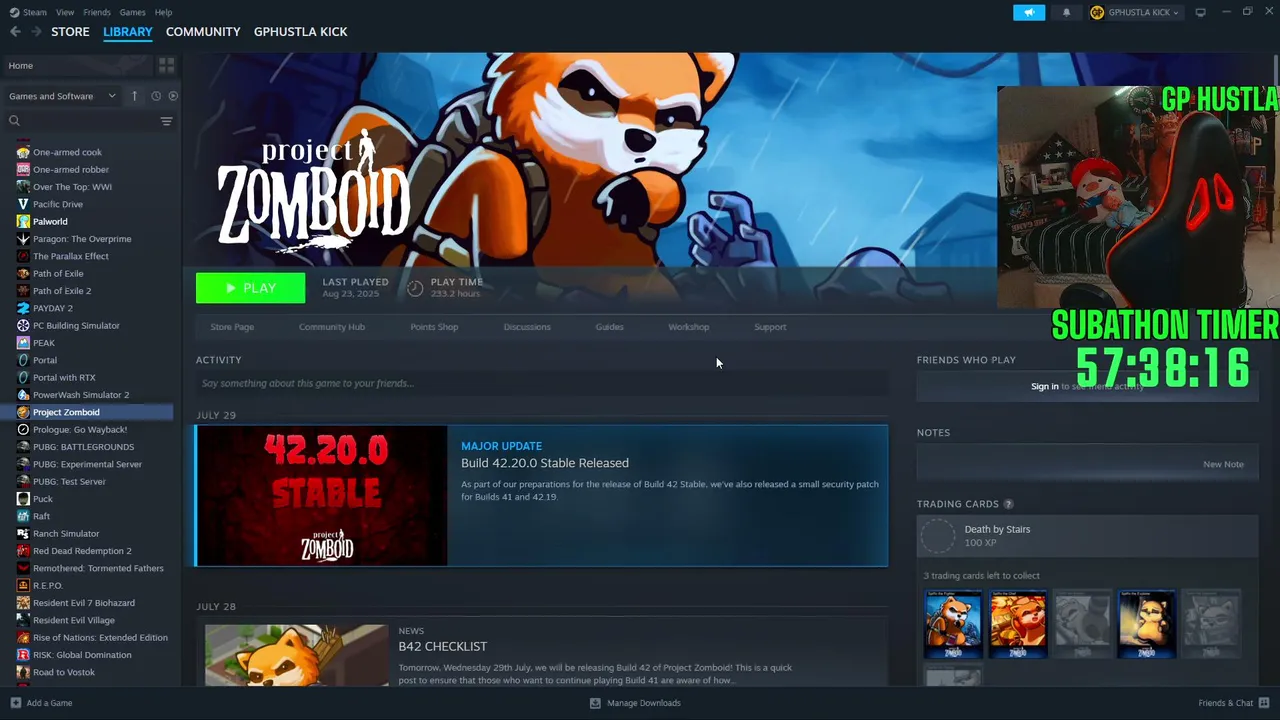Click the R.E.P.O. game icon

point(23,585)
